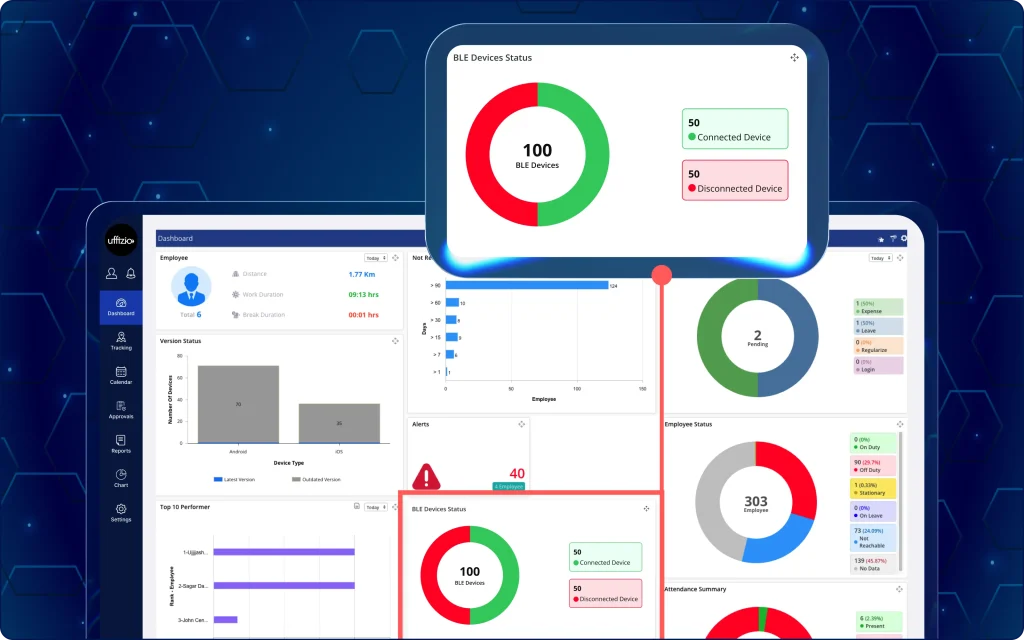
Task: Click the move icon on Top 10 Performer
Action: tap(395, 507)
